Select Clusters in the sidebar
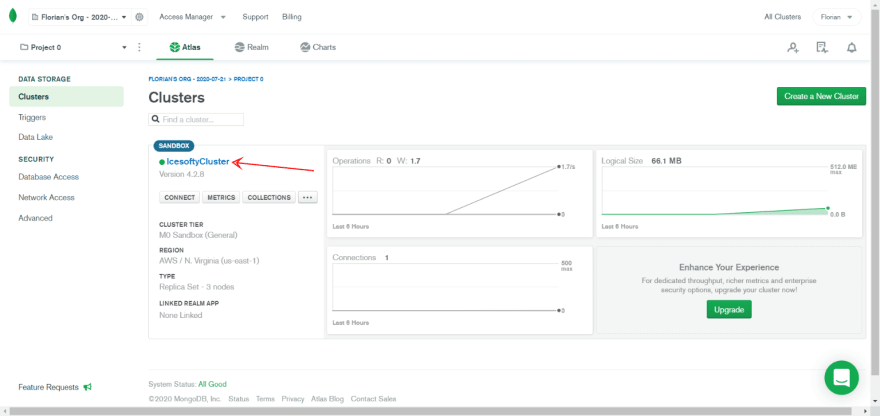The width and height of the screenshot is (880, 416). click(x=66, y=97)
